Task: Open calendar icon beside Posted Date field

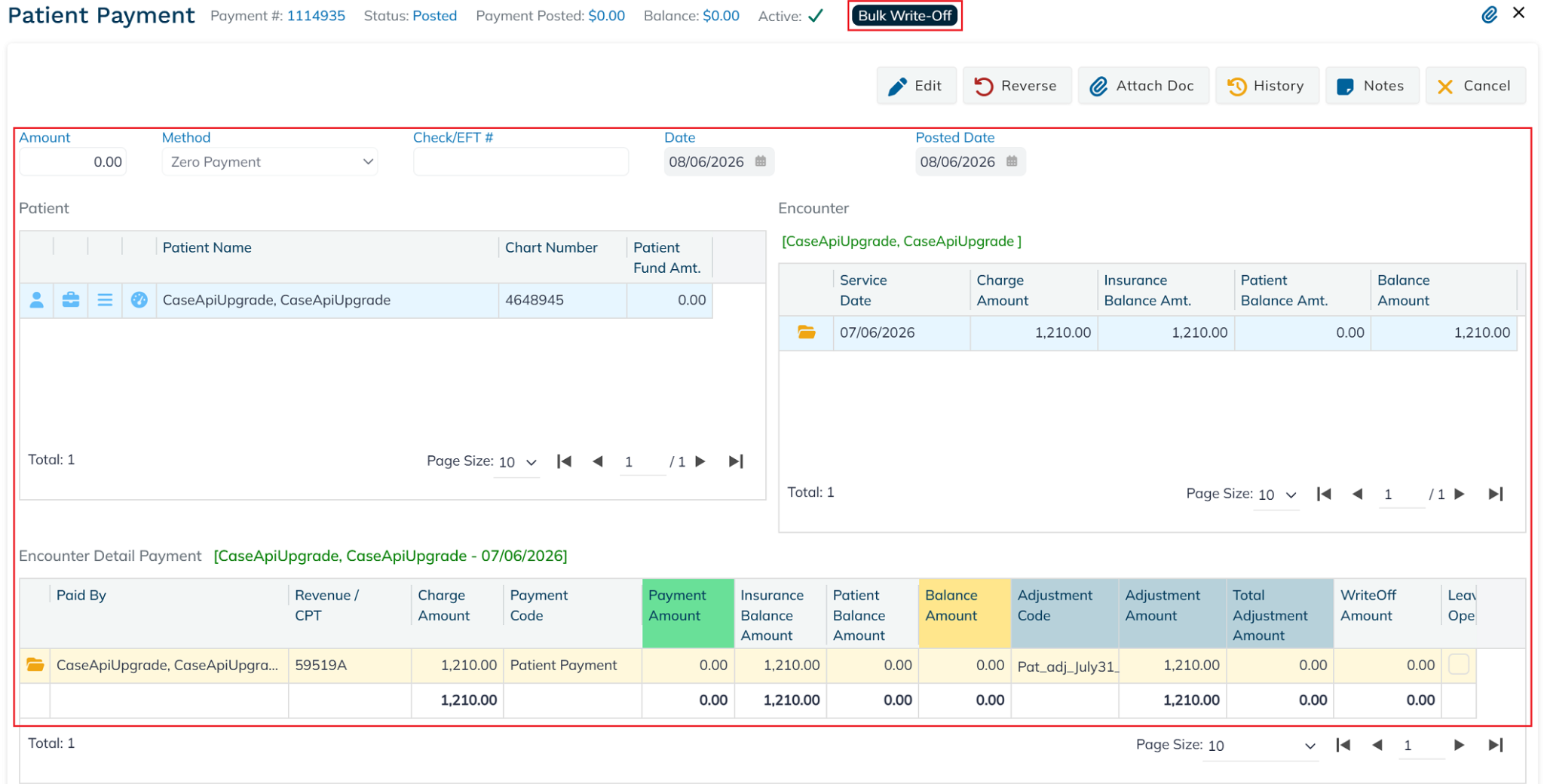Action: pos(1012,161)
